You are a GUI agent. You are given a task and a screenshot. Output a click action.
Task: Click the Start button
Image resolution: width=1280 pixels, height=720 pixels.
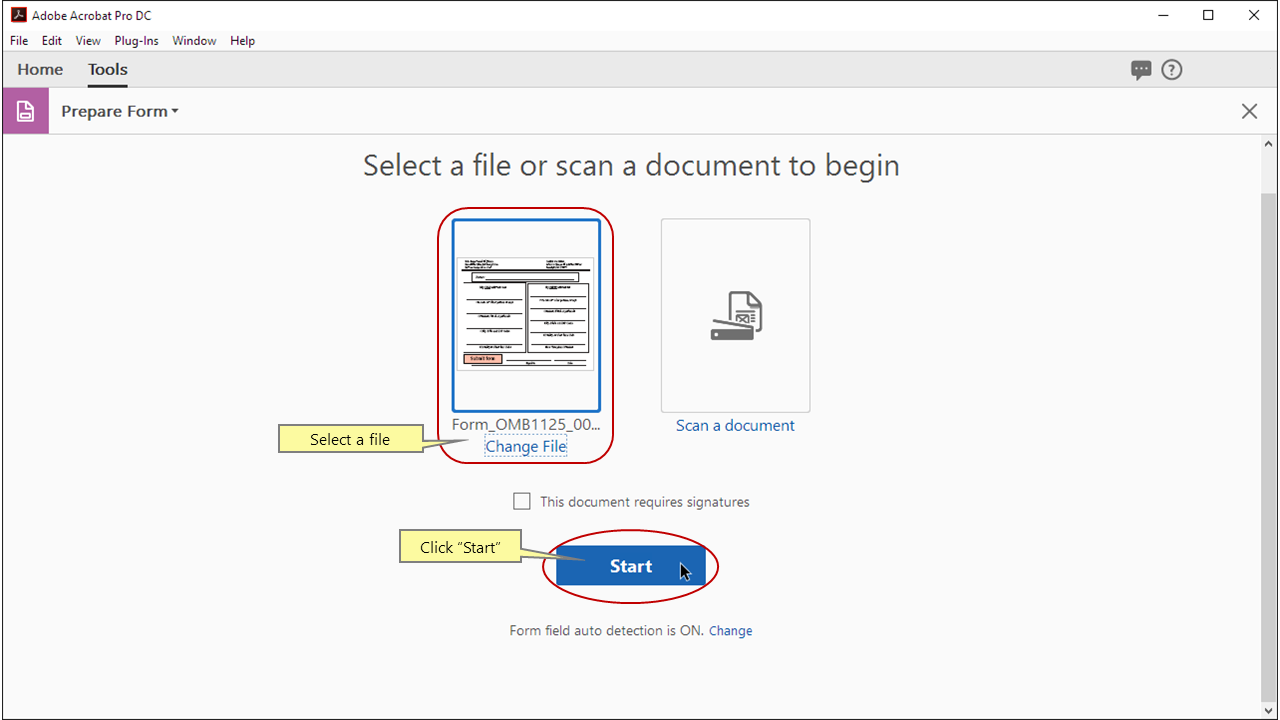pos(630,566)
